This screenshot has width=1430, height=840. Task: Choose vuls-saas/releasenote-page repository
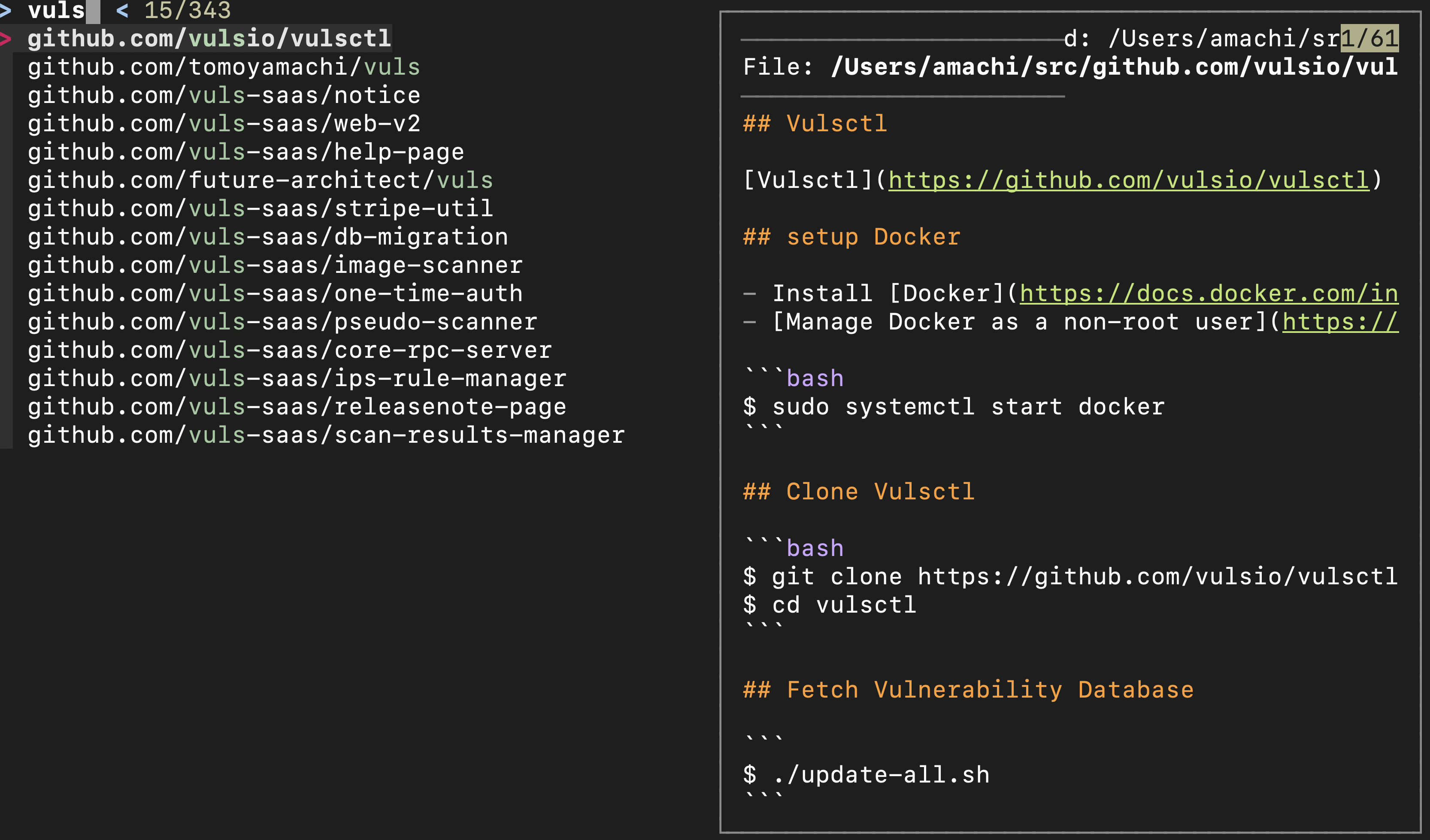pyautogui.click(x=297, y=407)
